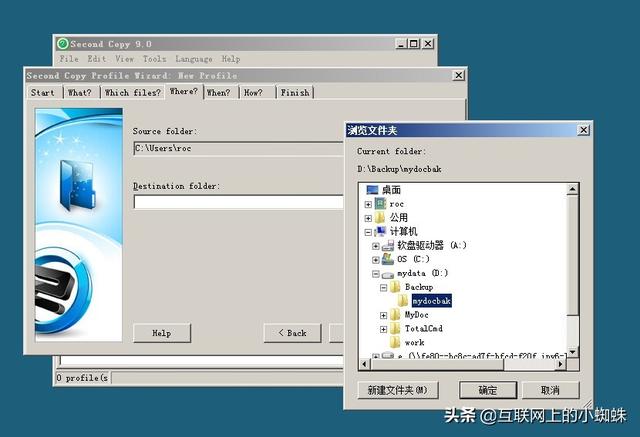Image resolution: width=640 pixels, height=437 pixels.
Task: Select TotalCmd in the folder tree
Action: [x=423, y=328]
